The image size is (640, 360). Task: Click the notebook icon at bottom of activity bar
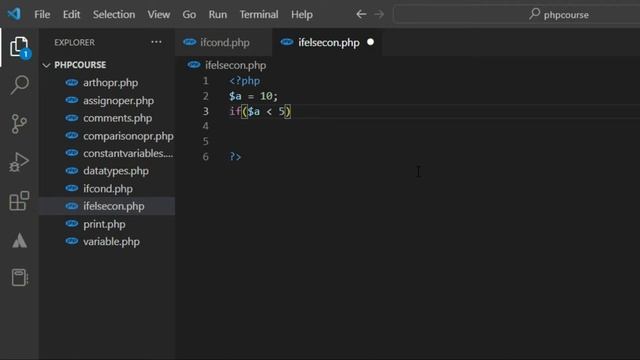pos(19,278)
